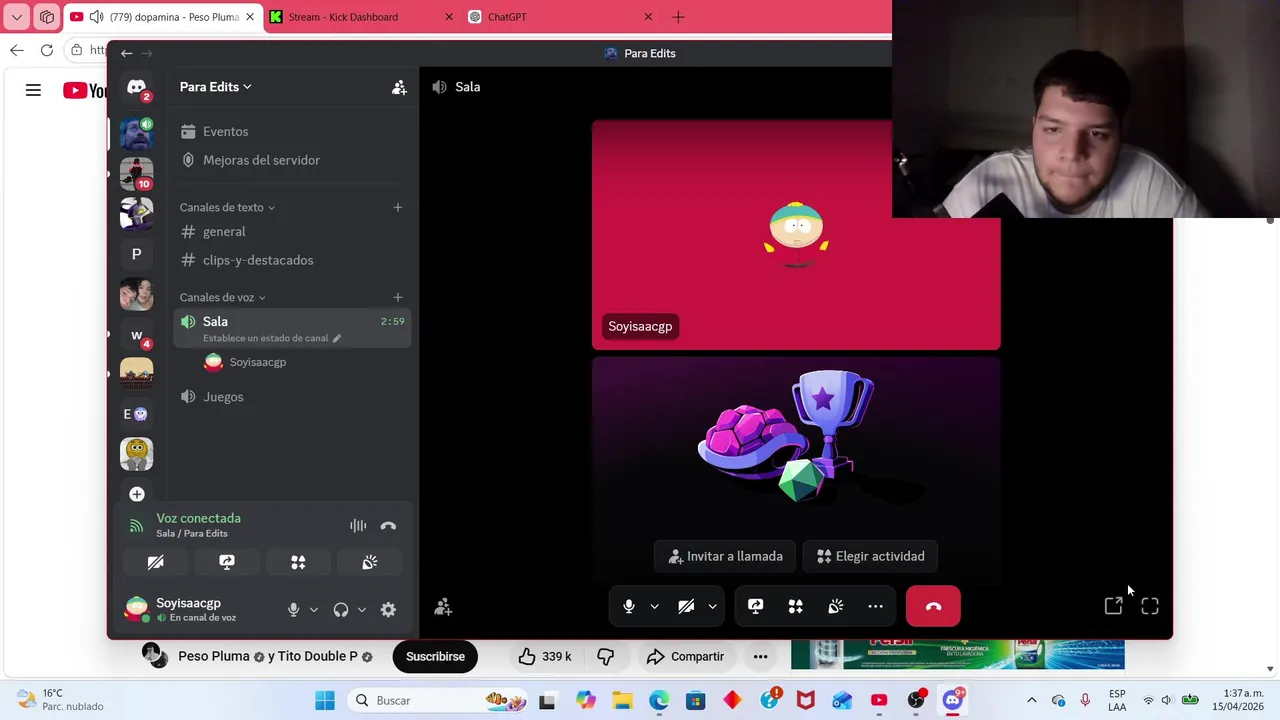This screenshot has height=720, width=1280.
Task: Show member list icon in call view
Action: (443, 607)
